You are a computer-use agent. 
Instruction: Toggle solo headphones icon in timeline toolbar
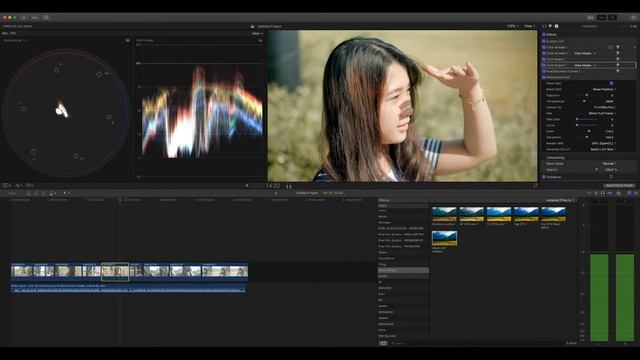click(602, 193)
